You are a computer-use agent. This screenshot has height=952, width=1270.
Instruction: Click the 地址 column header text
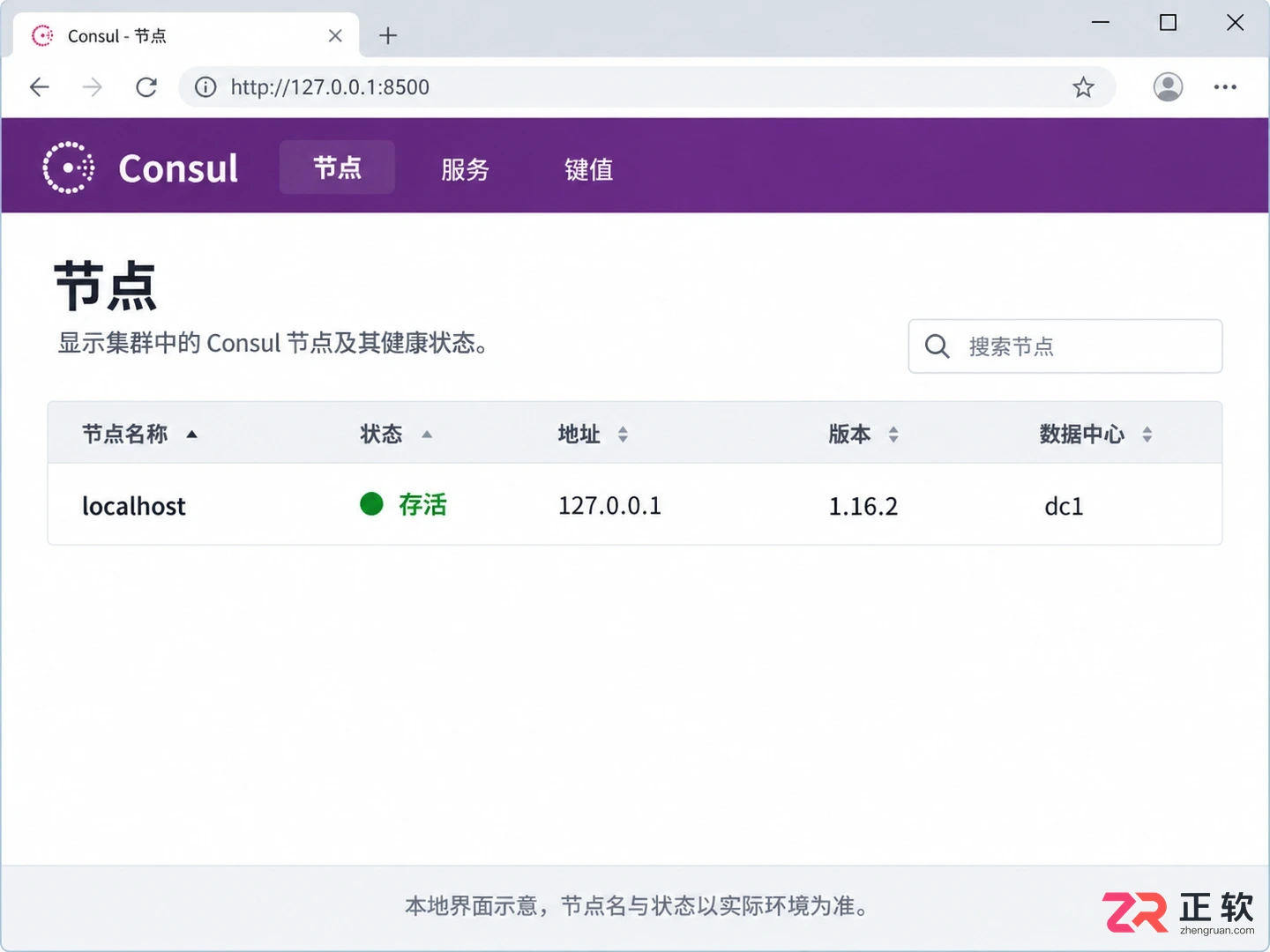click(x=579, y=435)
